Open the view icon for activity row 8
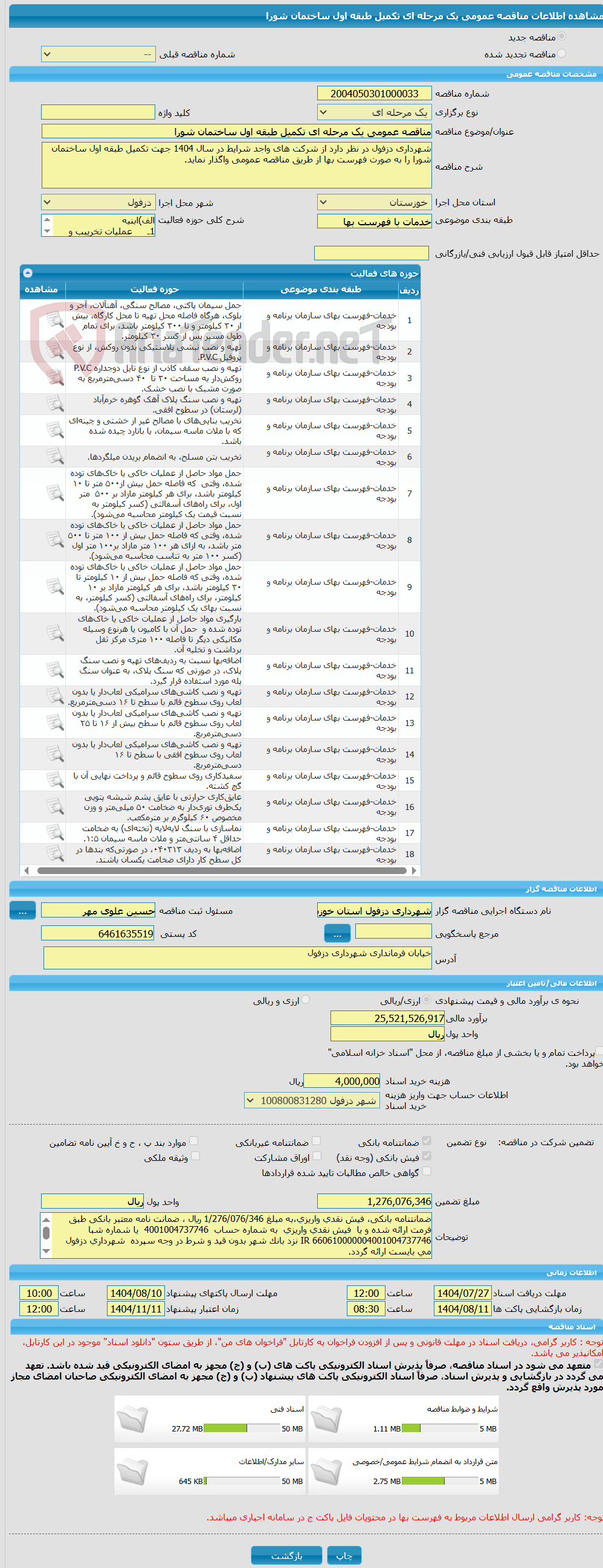Screen dimensions: 603x1568 click(55, 539)
